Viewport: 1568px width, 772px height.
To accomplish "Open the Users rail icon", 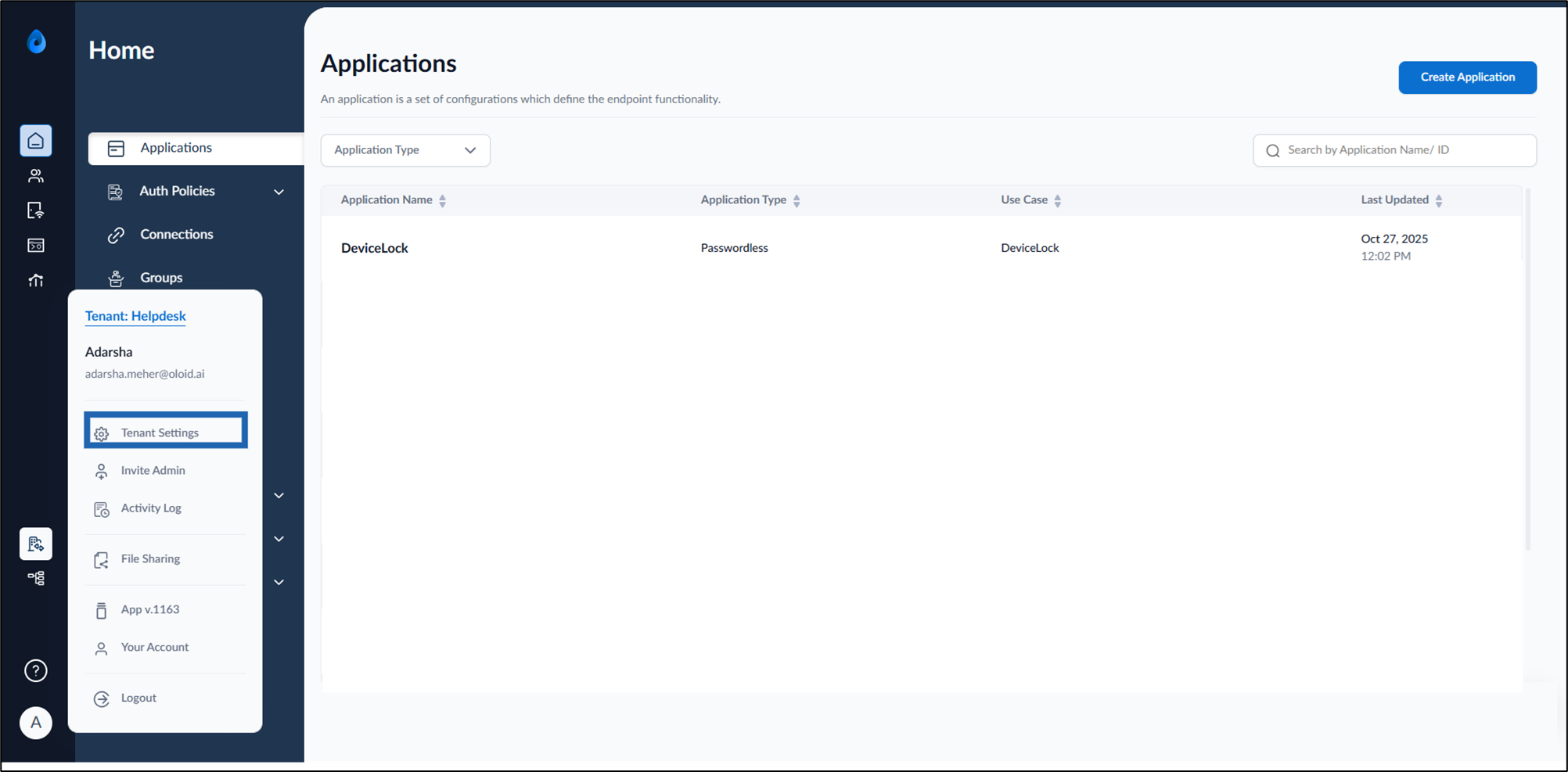I will pos(36,176).
